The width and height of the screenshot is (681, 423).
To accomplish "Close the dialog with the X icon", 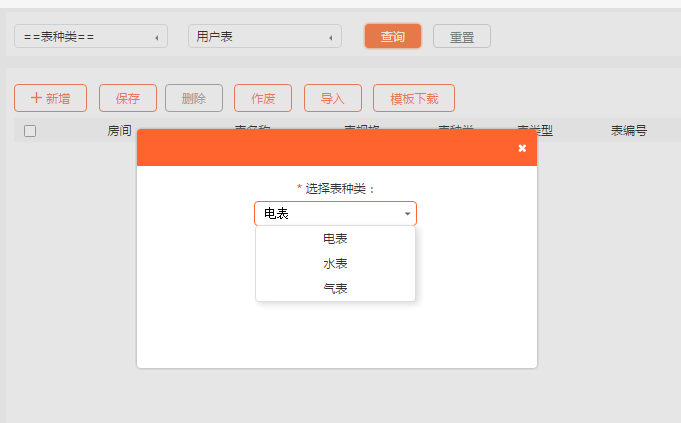I will [x=522, y=148].
